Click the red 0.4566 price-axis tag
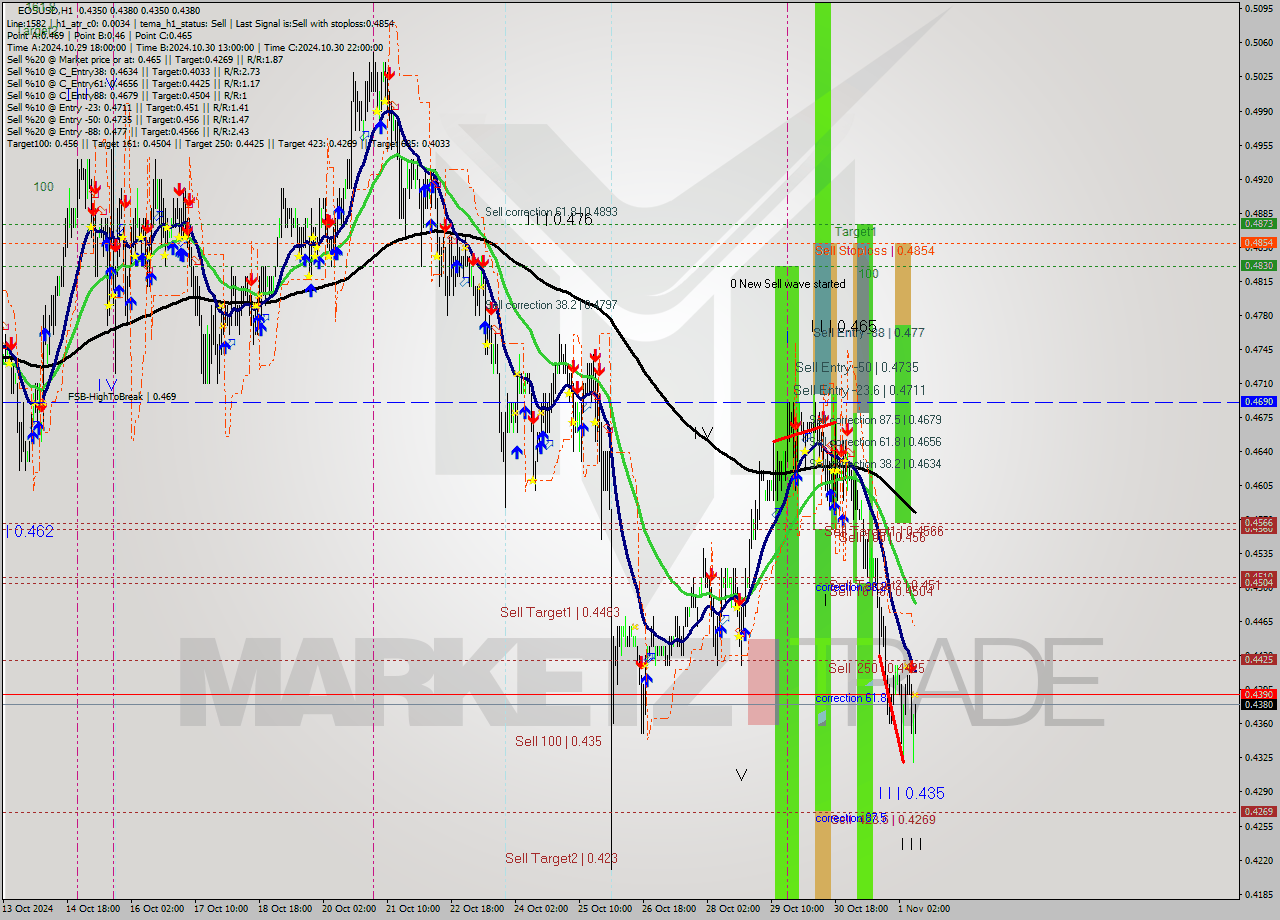The height and width of the screenshot is (920, 1280). coord(1258,522)
